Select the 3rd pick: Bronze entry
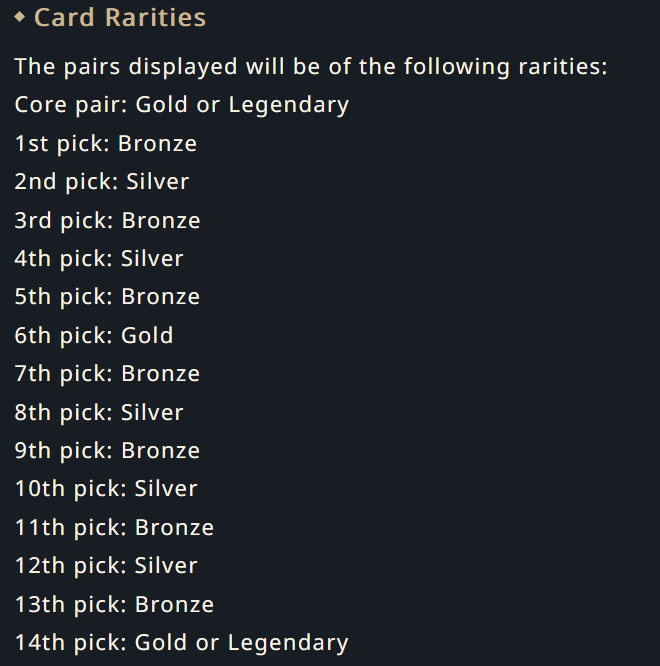 pyautogui.click(x=107, y=220)
